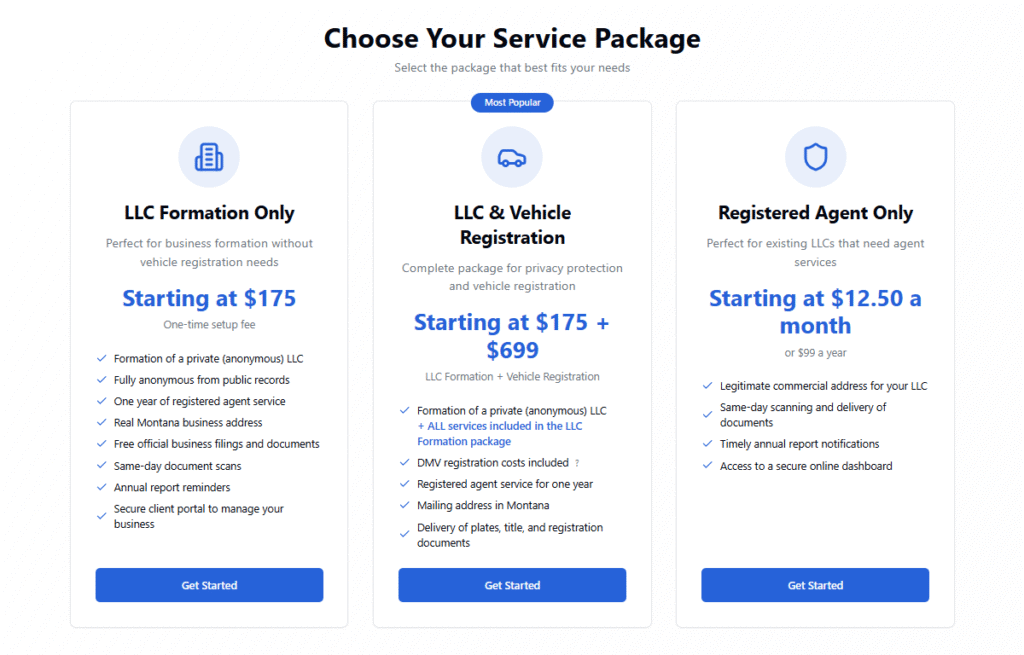Get Started with LLC & Vehicle Registration
The height and width of the screenshot is (655, 1024).
coord(512,585)
